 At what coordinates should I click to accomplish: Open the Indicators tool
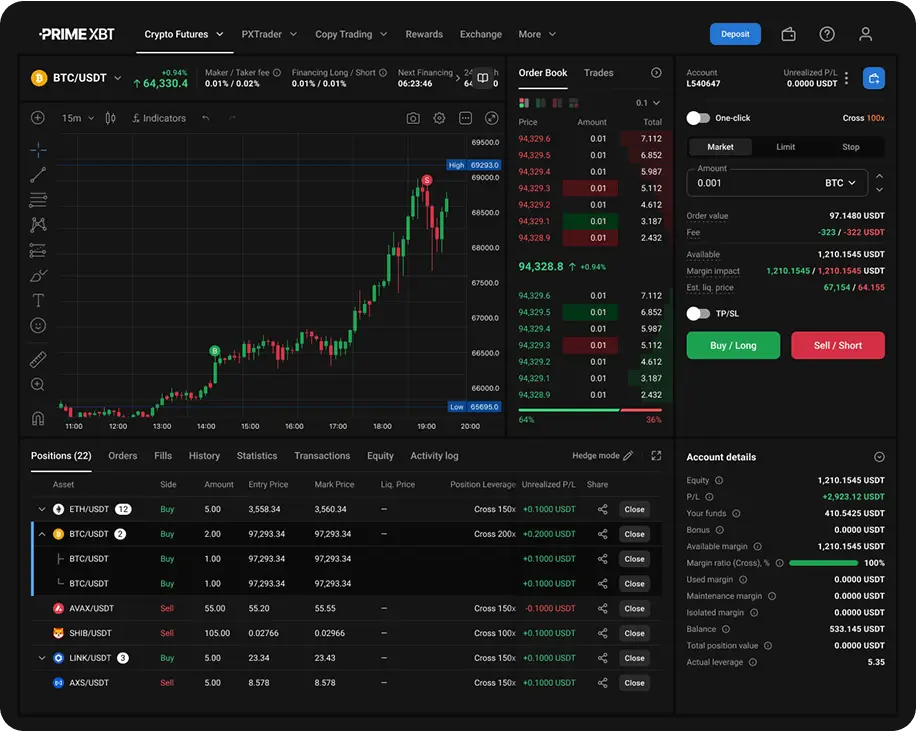coord(159,118)
